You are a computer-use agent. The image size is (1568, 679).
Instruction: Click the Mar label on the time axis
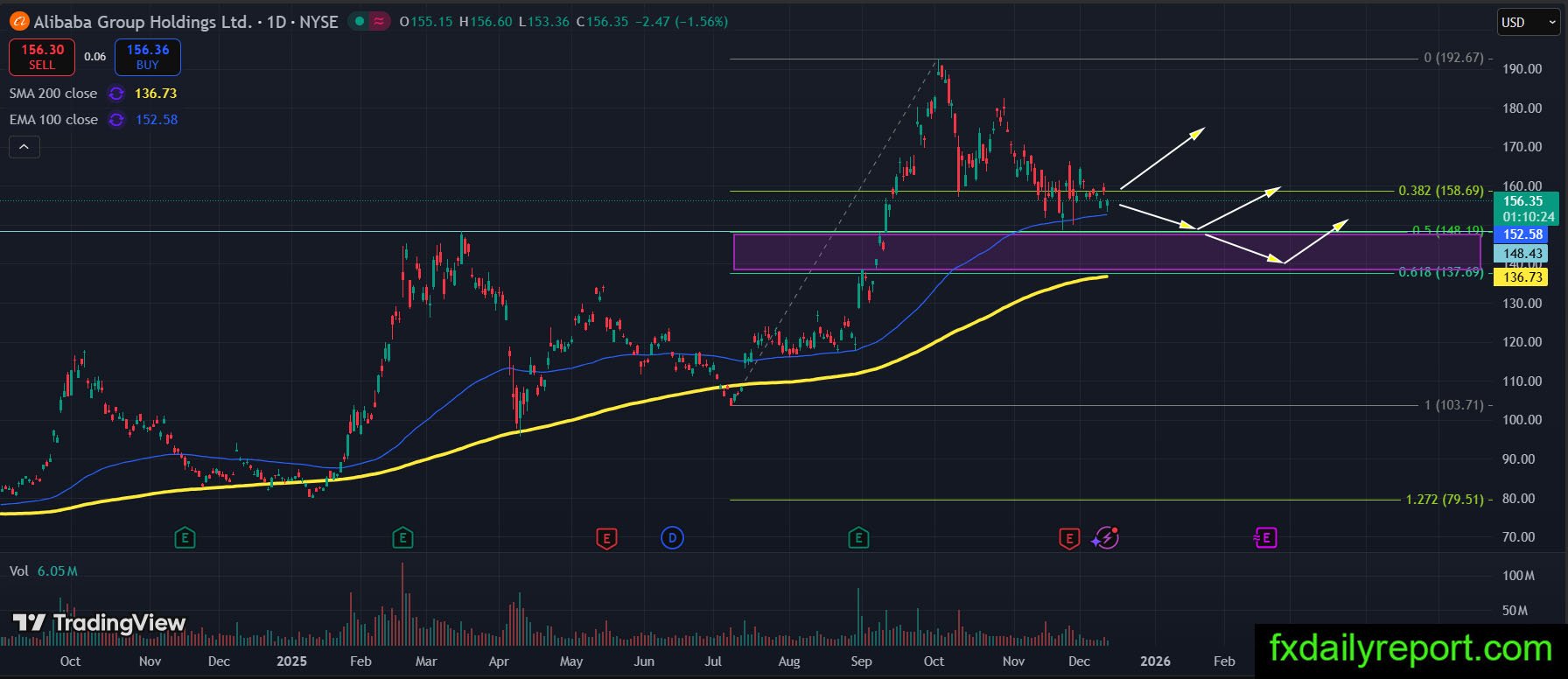click(x=426, y=661)
